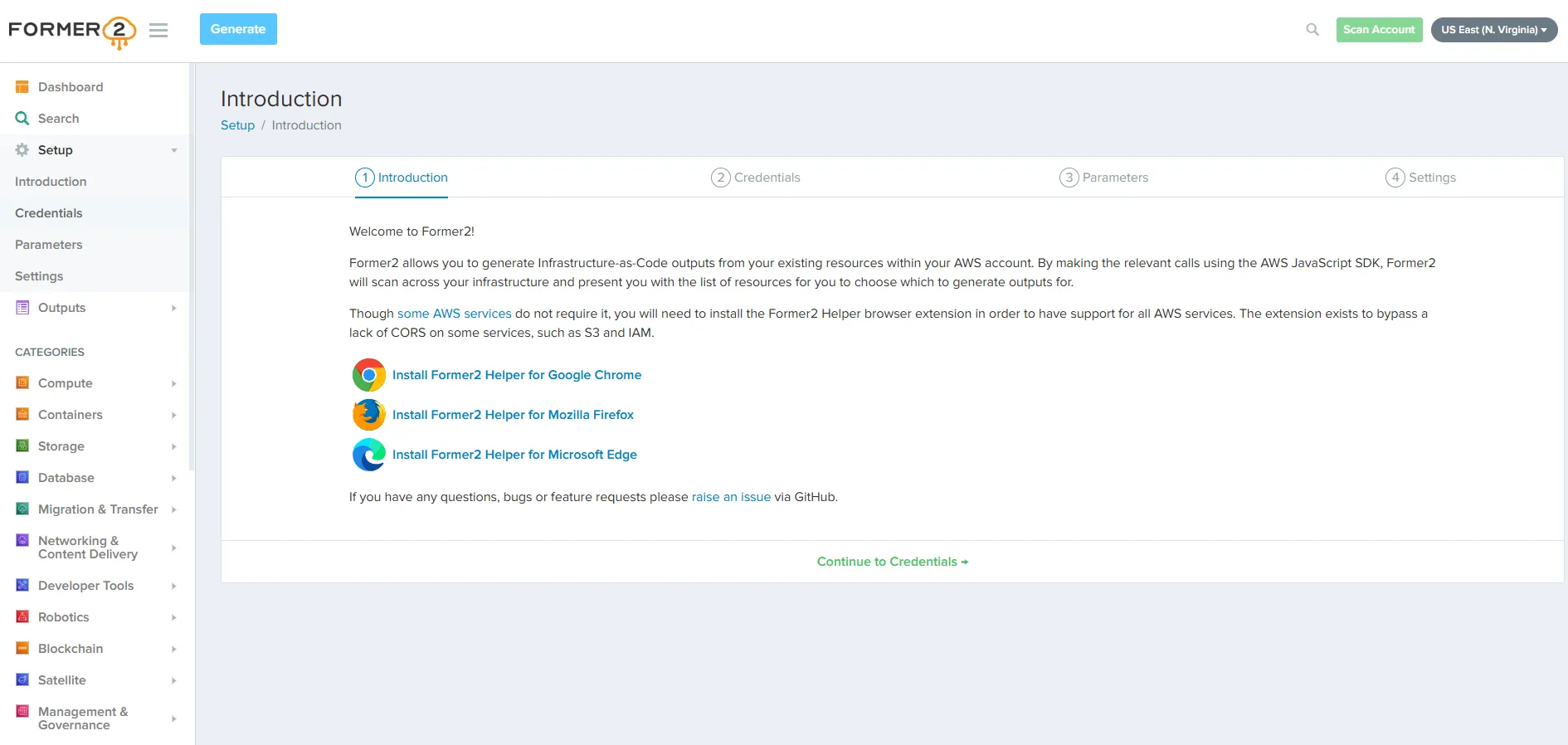
Task: Click the Microsoft Edge browser icon
Action: point(368,455)
